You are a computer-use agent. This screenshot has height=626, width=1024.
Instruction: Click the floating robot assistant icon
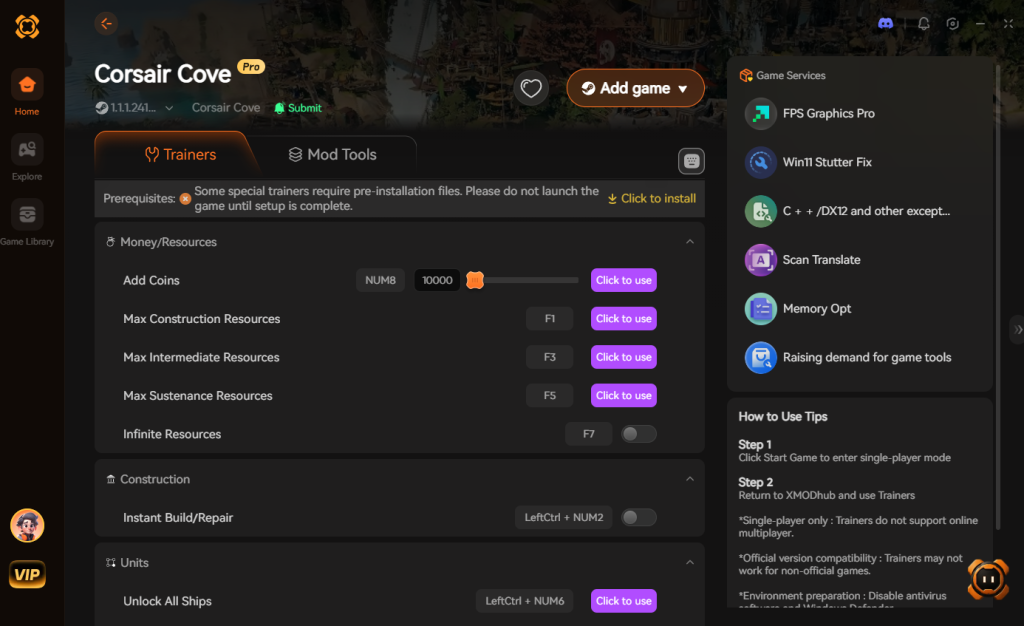pos(987,578)
